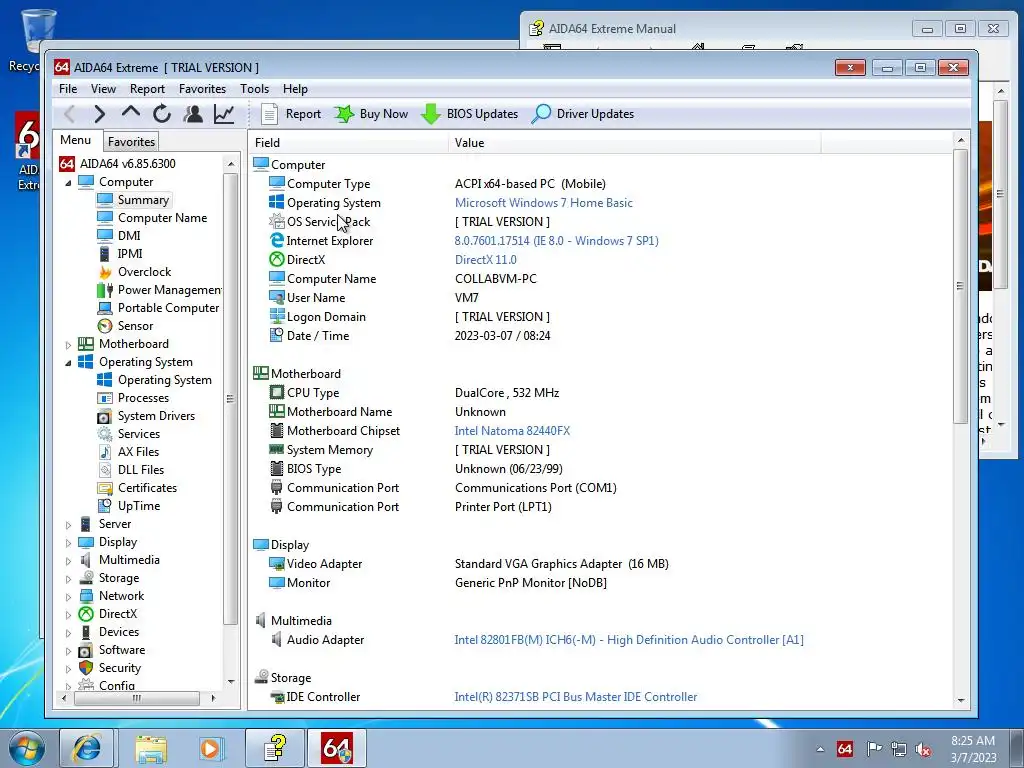Launch Internet Explorer from the taskbar

pyautogui.click(x=86, y=748)
